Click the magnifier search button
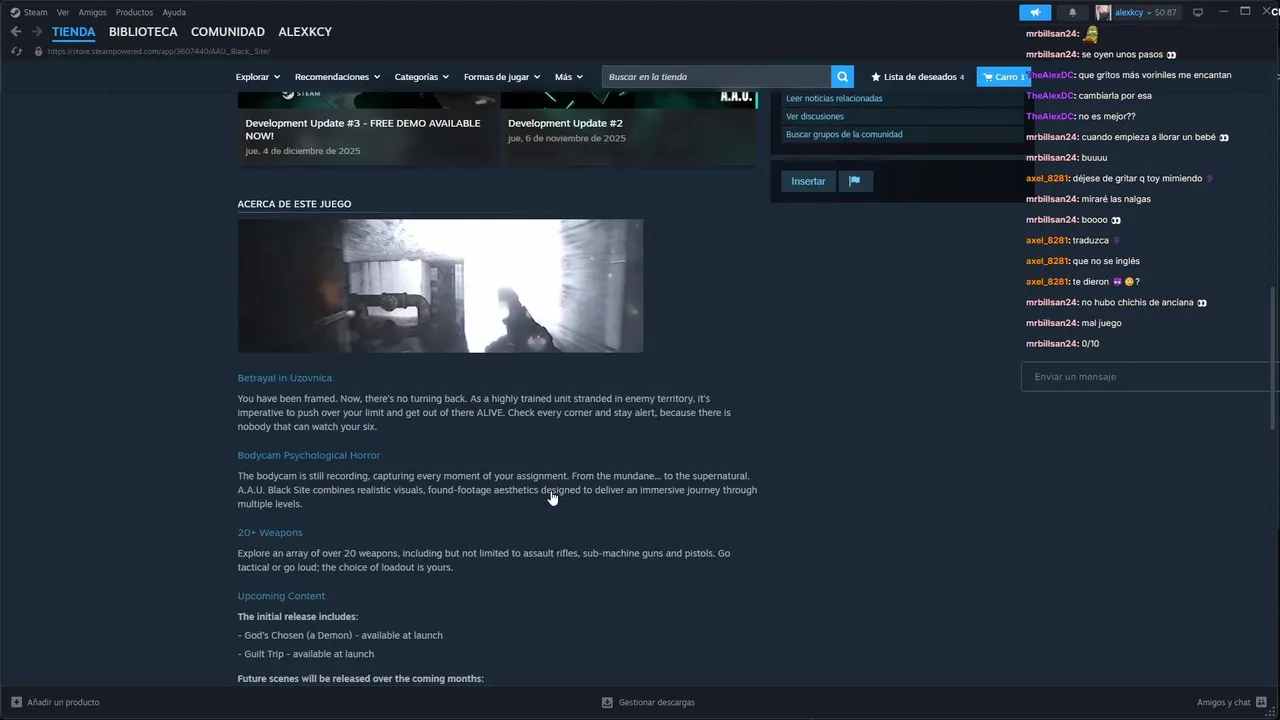1280x720 pixels. click(843, 77)
